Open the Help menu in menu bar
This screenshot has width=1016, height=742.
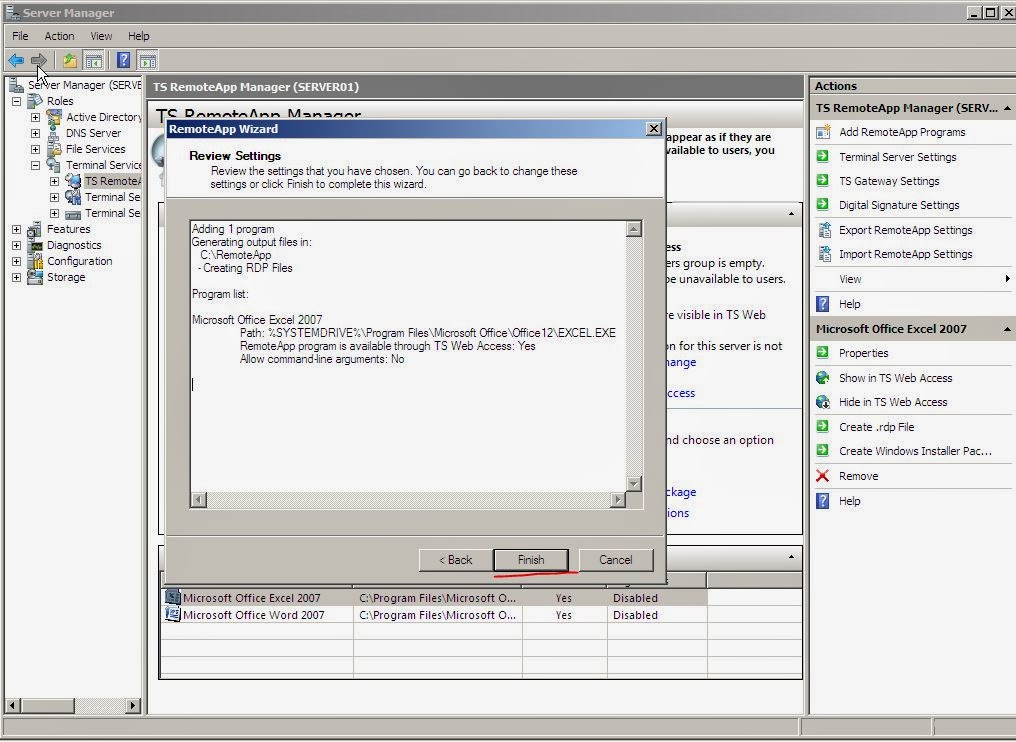pyautogui.click(x=138, y=36)
